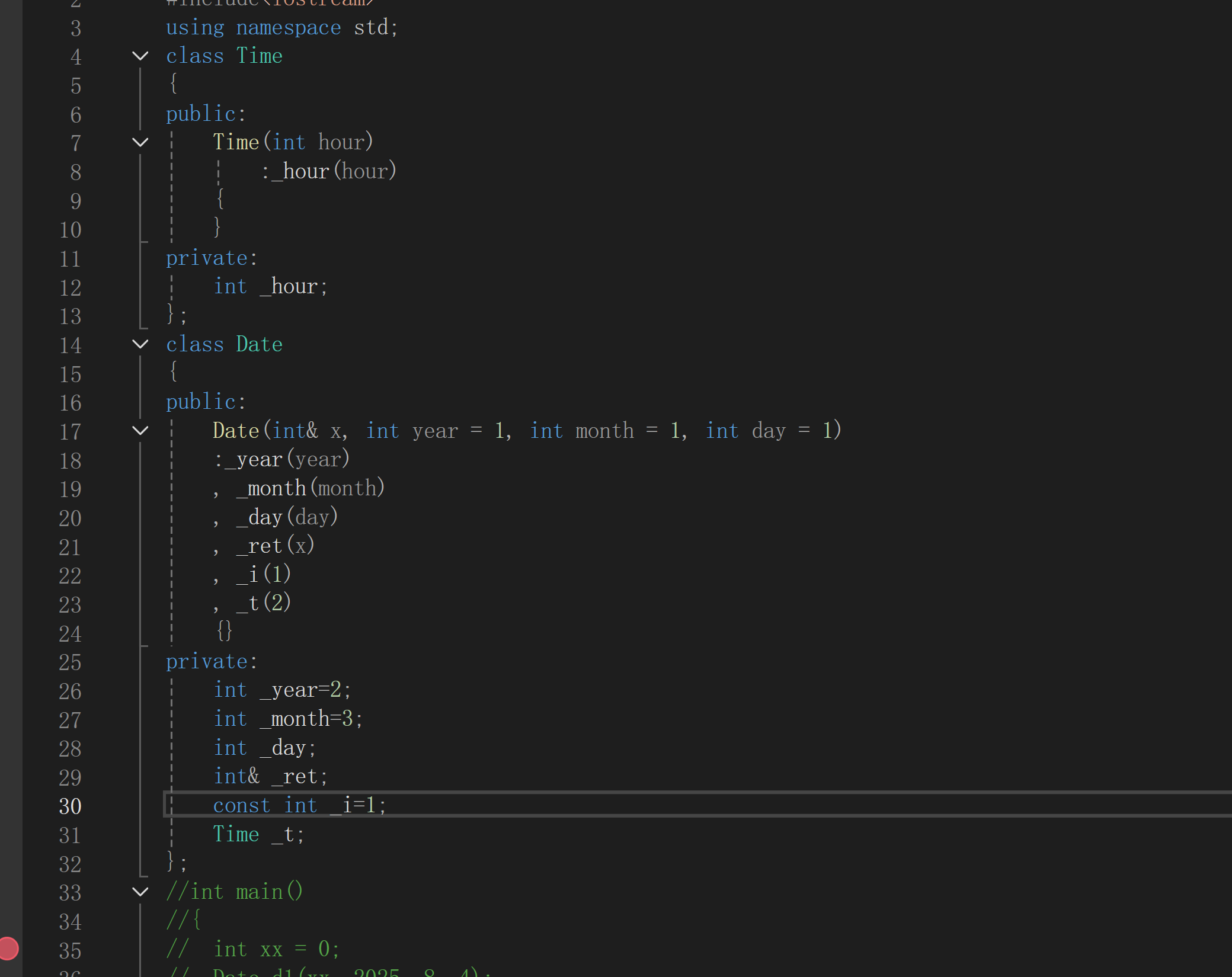Click the class name 'Time' on line 4
1232x977 pixels.
(260, 56)
